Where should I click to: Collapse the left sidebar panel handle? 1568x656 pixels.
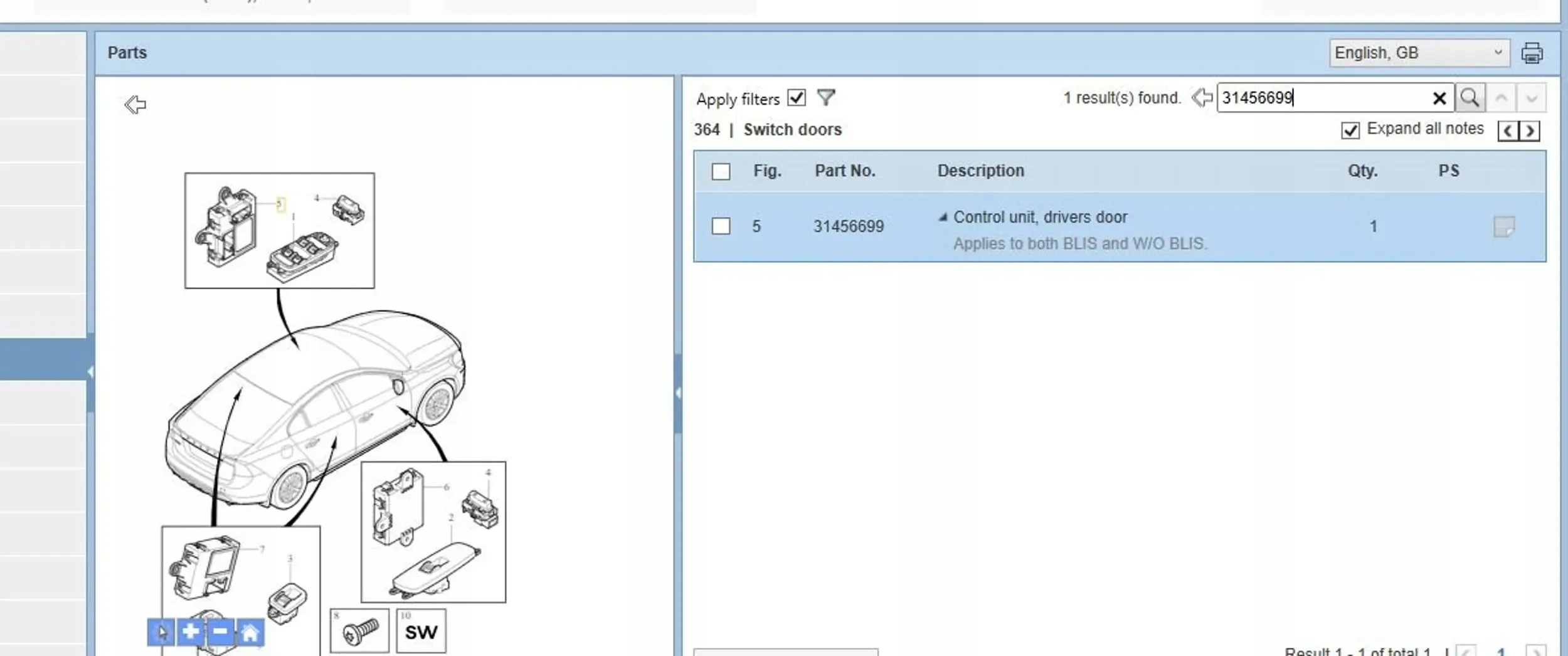coord(90,372)
